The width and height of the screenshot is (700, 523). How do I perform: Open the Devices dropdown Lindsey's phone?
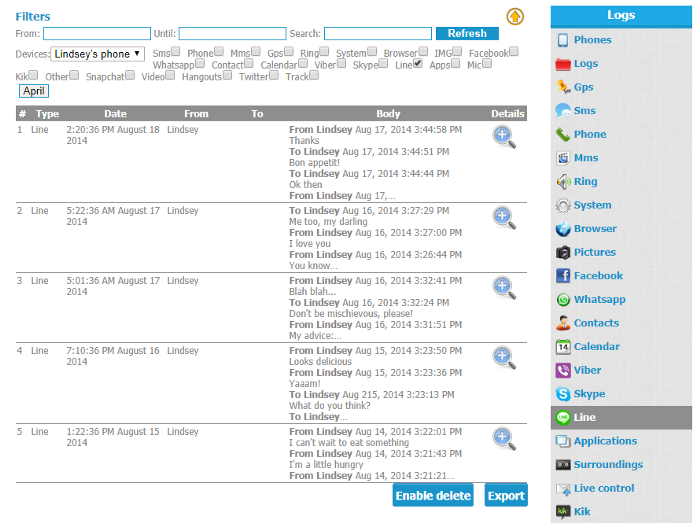[97, 54]
